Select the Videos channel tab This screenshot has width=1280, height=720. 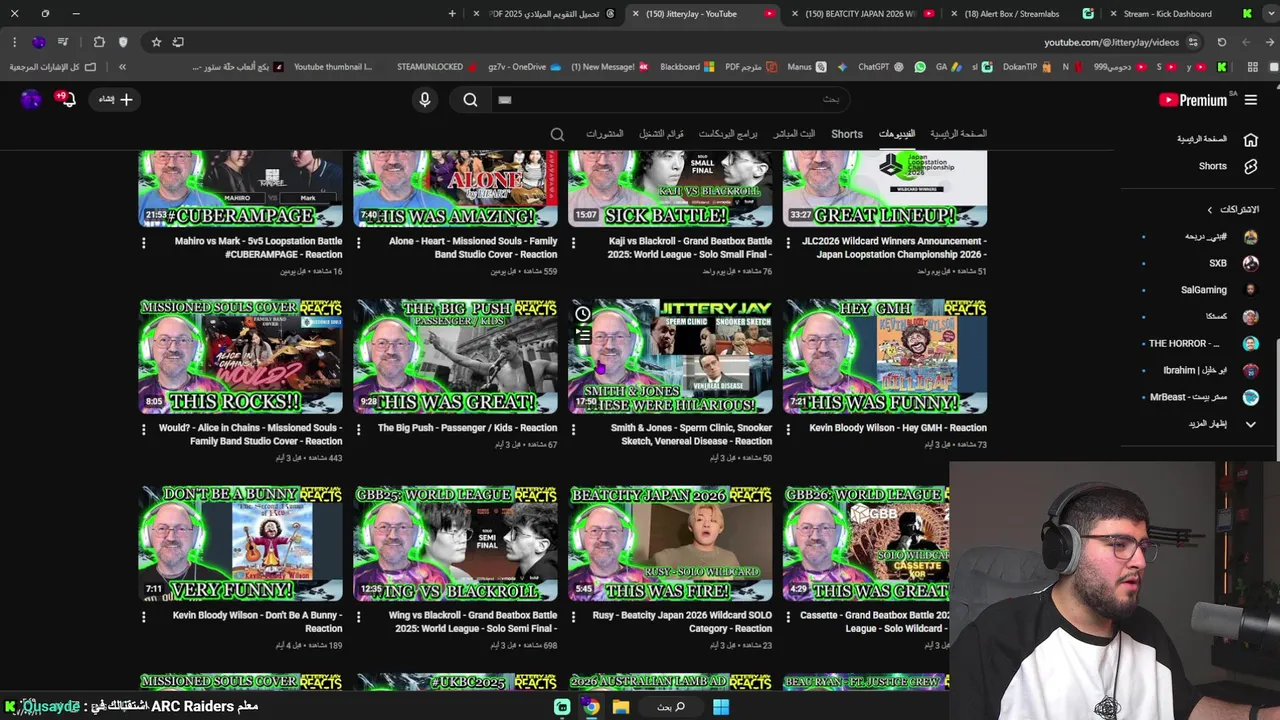(x=897, y=134)
